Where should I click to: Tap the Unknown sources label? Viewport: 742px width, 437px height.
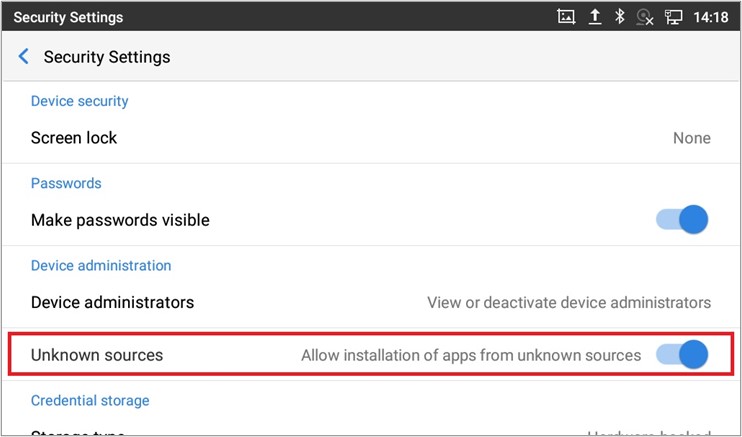point(97,355)
